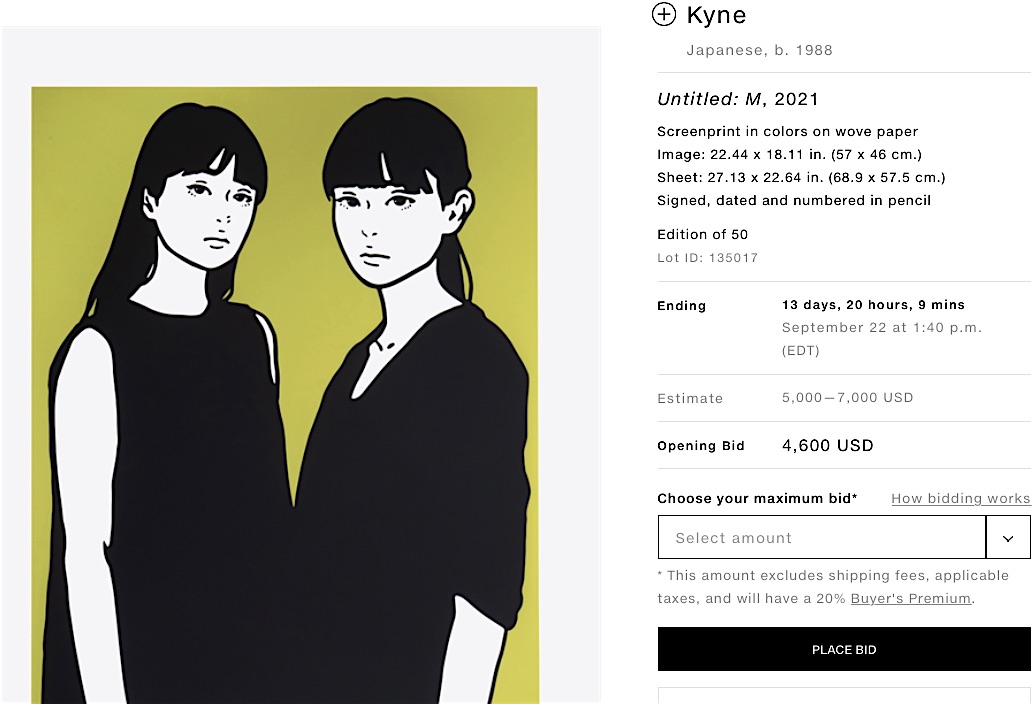Click the outlined box below PLACE BID
Screen dimensions: 1036x704
[x=844, y=695]
